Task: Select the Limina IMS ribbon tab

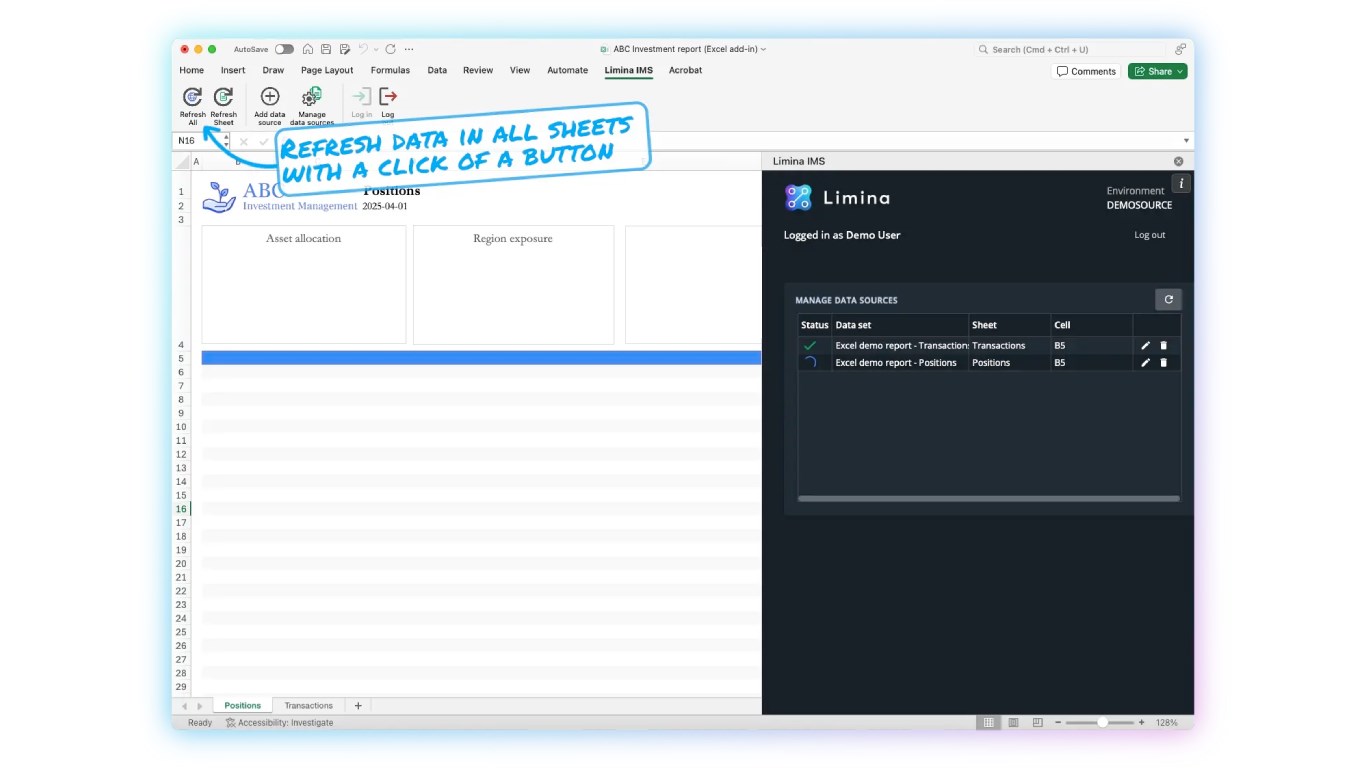Action: point(629,70)
